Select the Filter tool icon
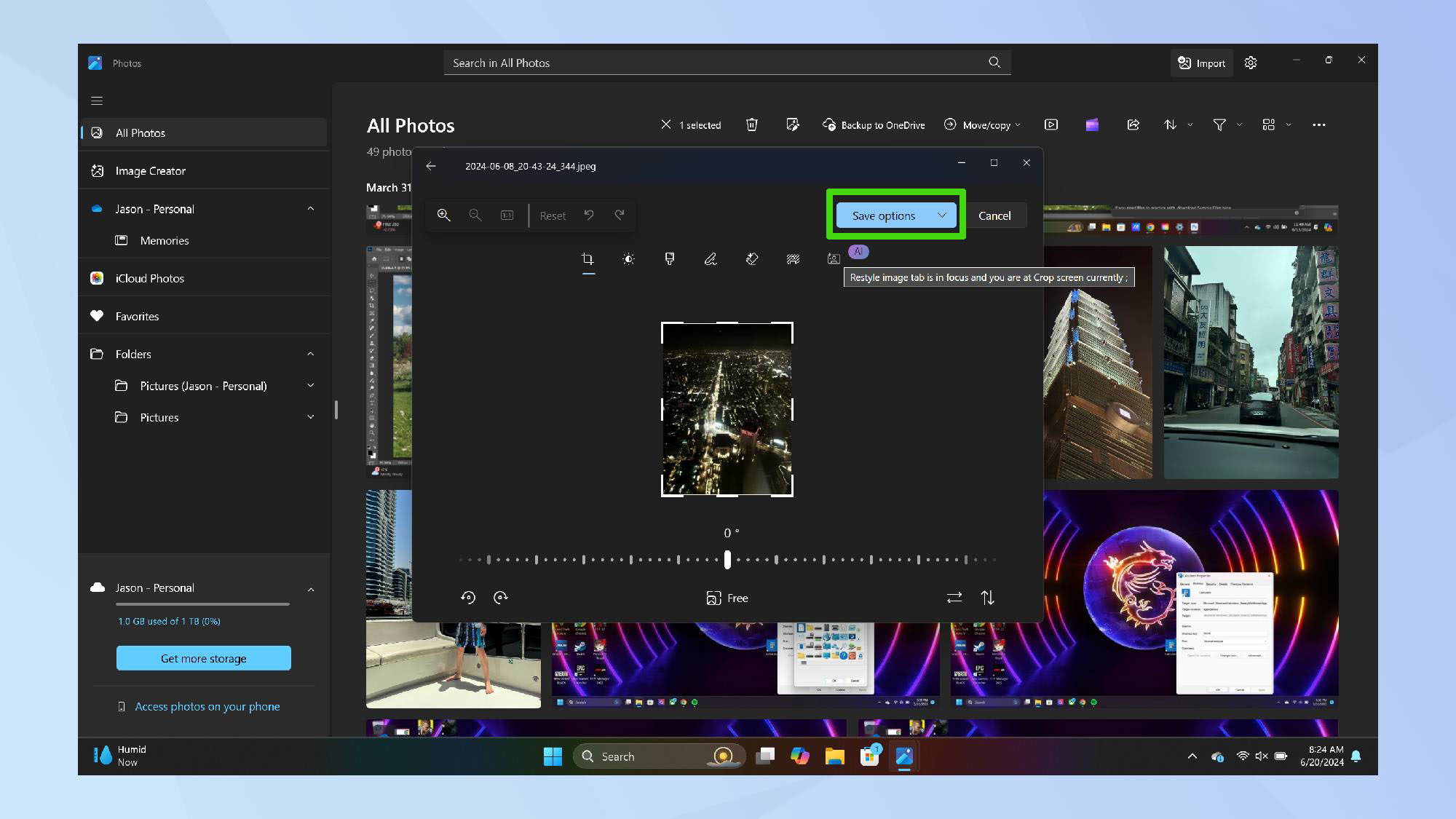Viewport: 1456px width, 819px height. coord(670,259)
